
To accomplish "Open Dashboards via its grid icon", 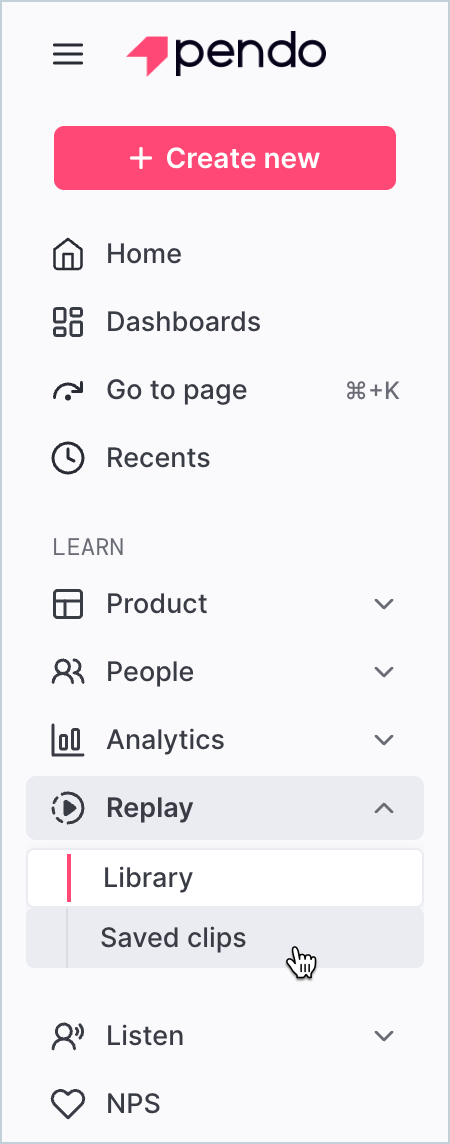I will [x=68, y=322].
